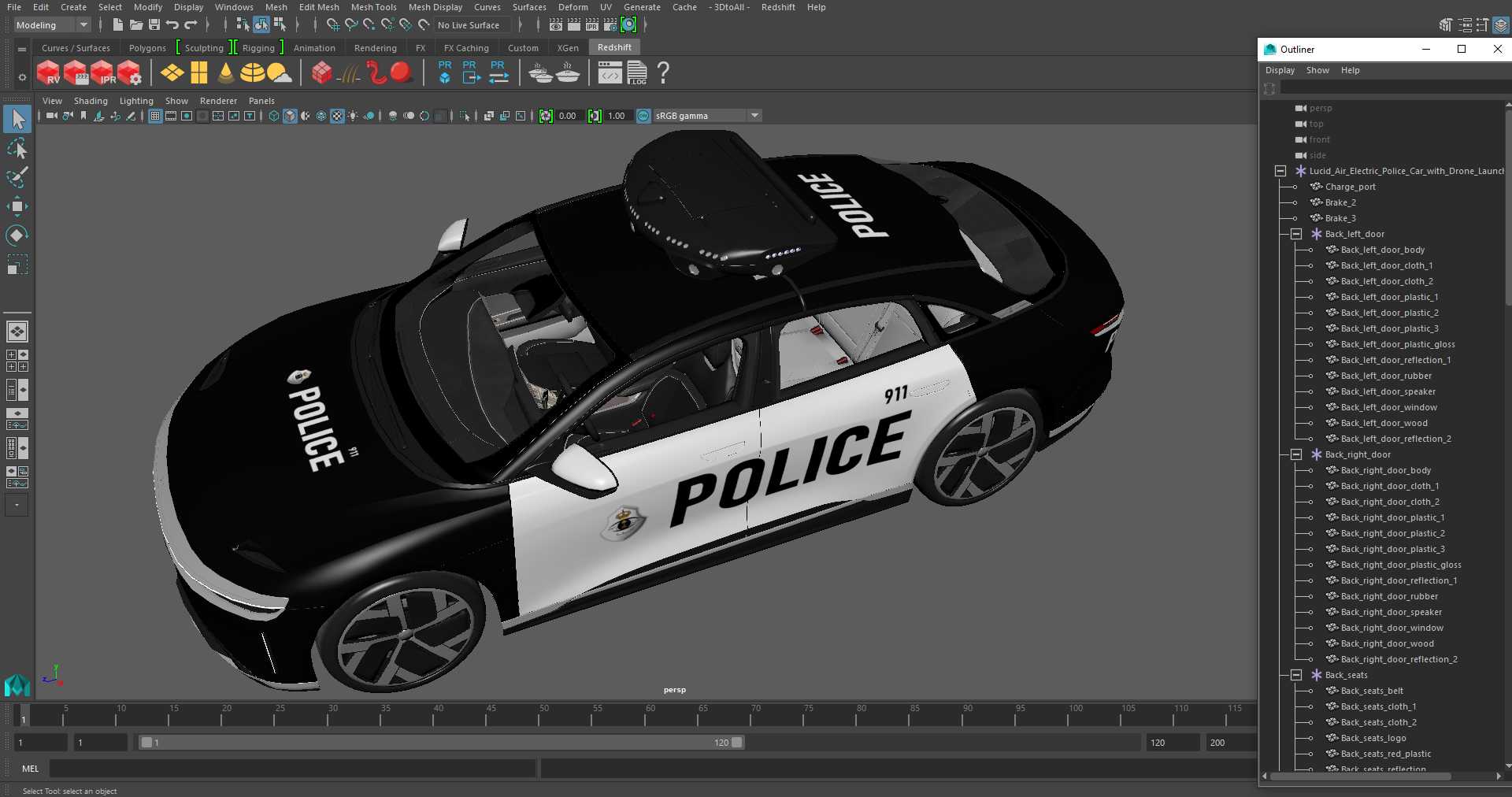
Task: Click the Redshift red sphere shader icon
Action: (x=402, y=72)
